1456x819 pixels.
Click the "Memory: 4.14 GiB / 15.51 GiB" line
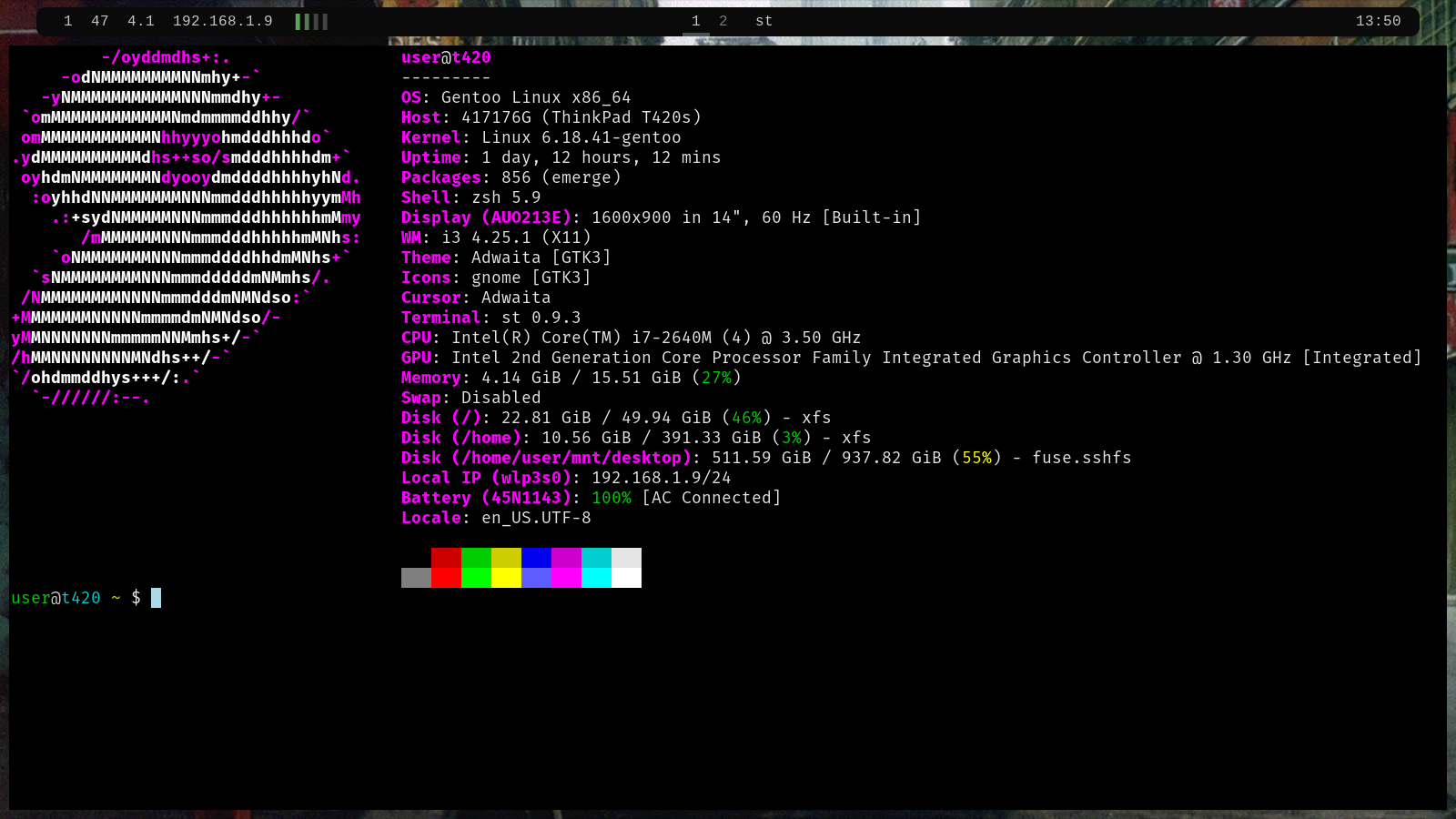[571, 378]
